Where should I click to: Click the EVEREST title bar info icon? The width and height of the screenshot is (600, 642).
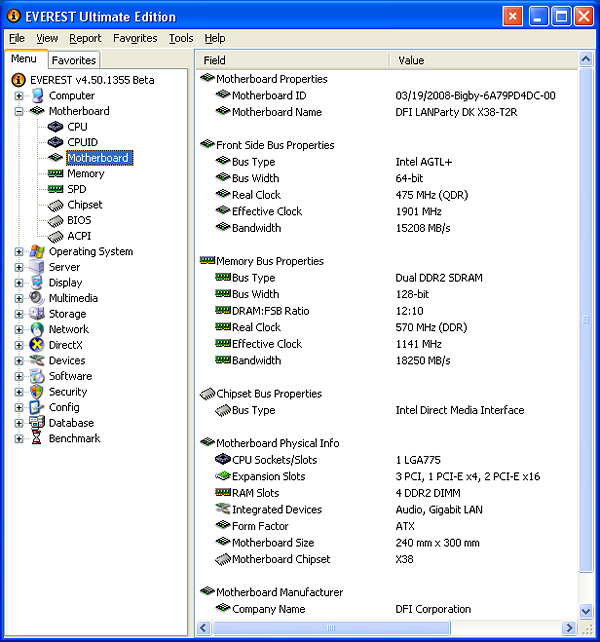tap(14, 16)
